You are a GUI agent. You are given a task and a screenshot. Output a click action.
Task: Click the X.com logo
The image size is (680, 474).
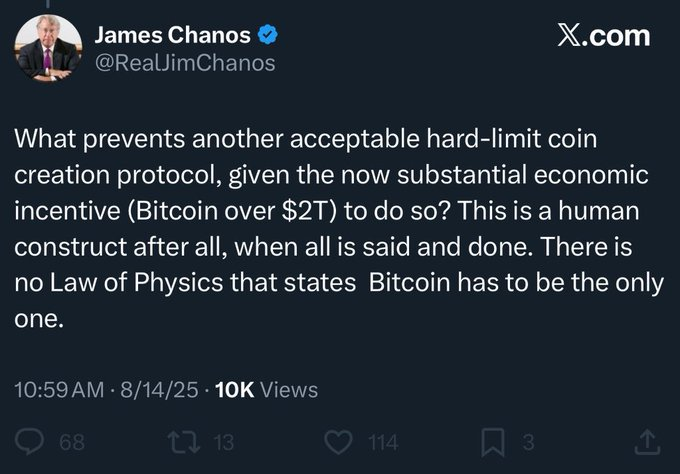(x=604, y=36)
